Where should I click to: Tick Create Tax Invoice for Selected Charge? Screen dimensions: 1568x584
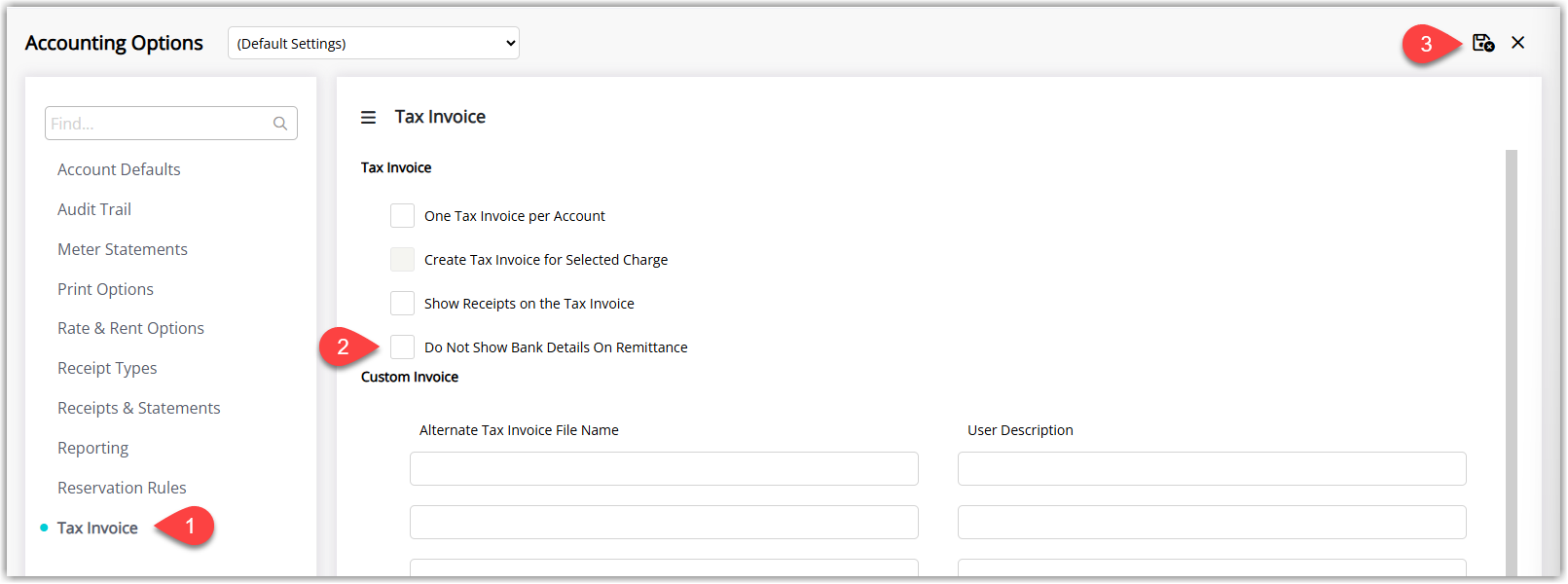(x=402, y=260)
